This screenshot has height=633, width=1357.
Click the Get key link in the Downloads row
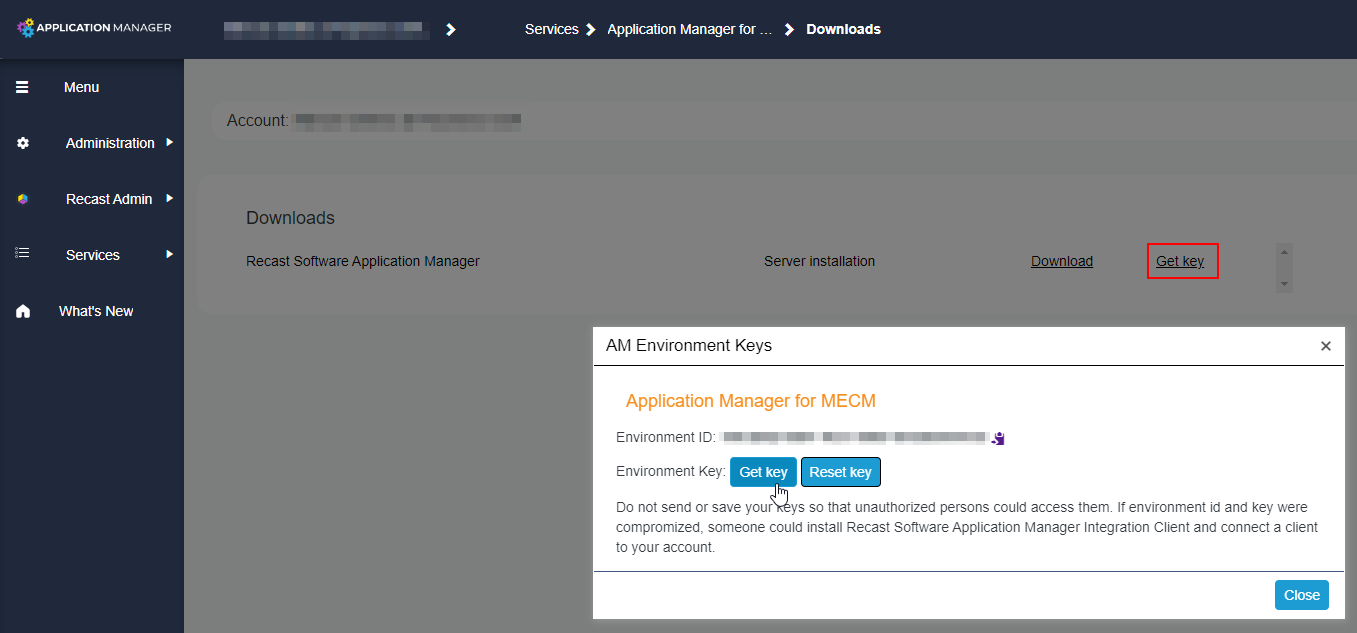pos(1180,261)
